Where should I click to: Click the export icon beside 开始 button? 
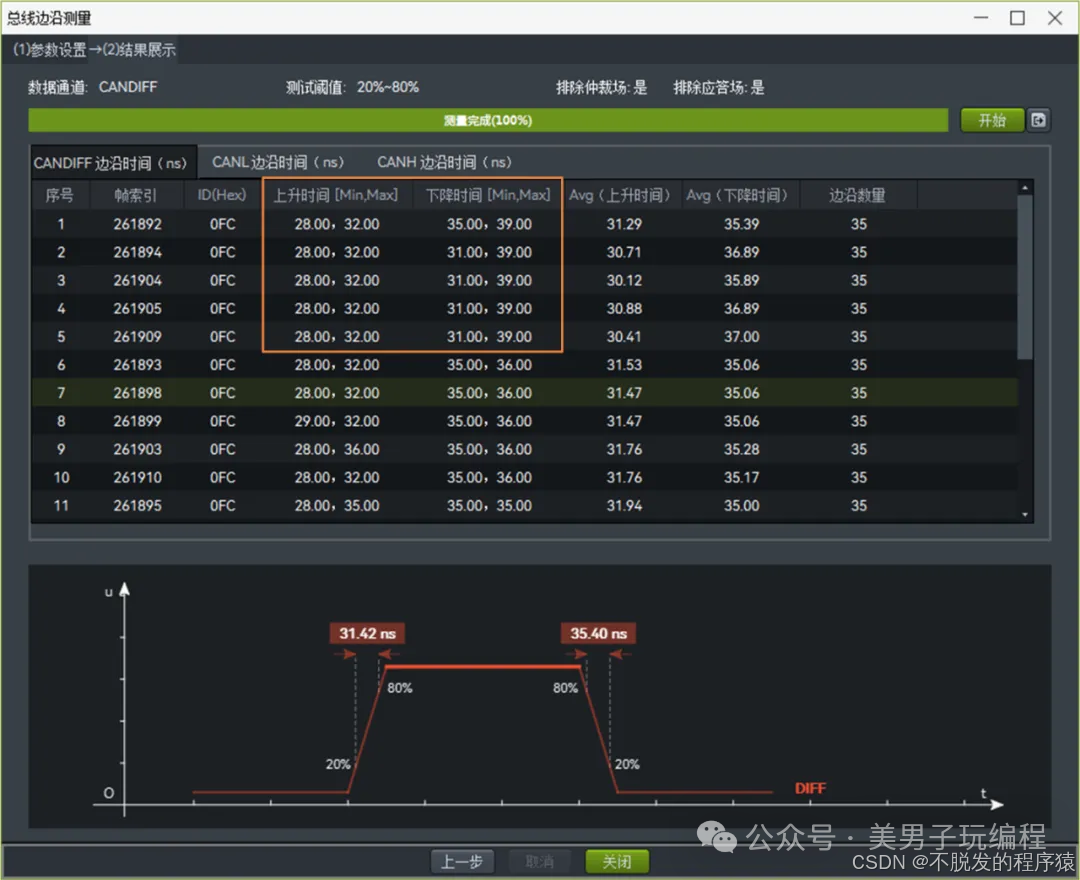(x=1039, y=120)
